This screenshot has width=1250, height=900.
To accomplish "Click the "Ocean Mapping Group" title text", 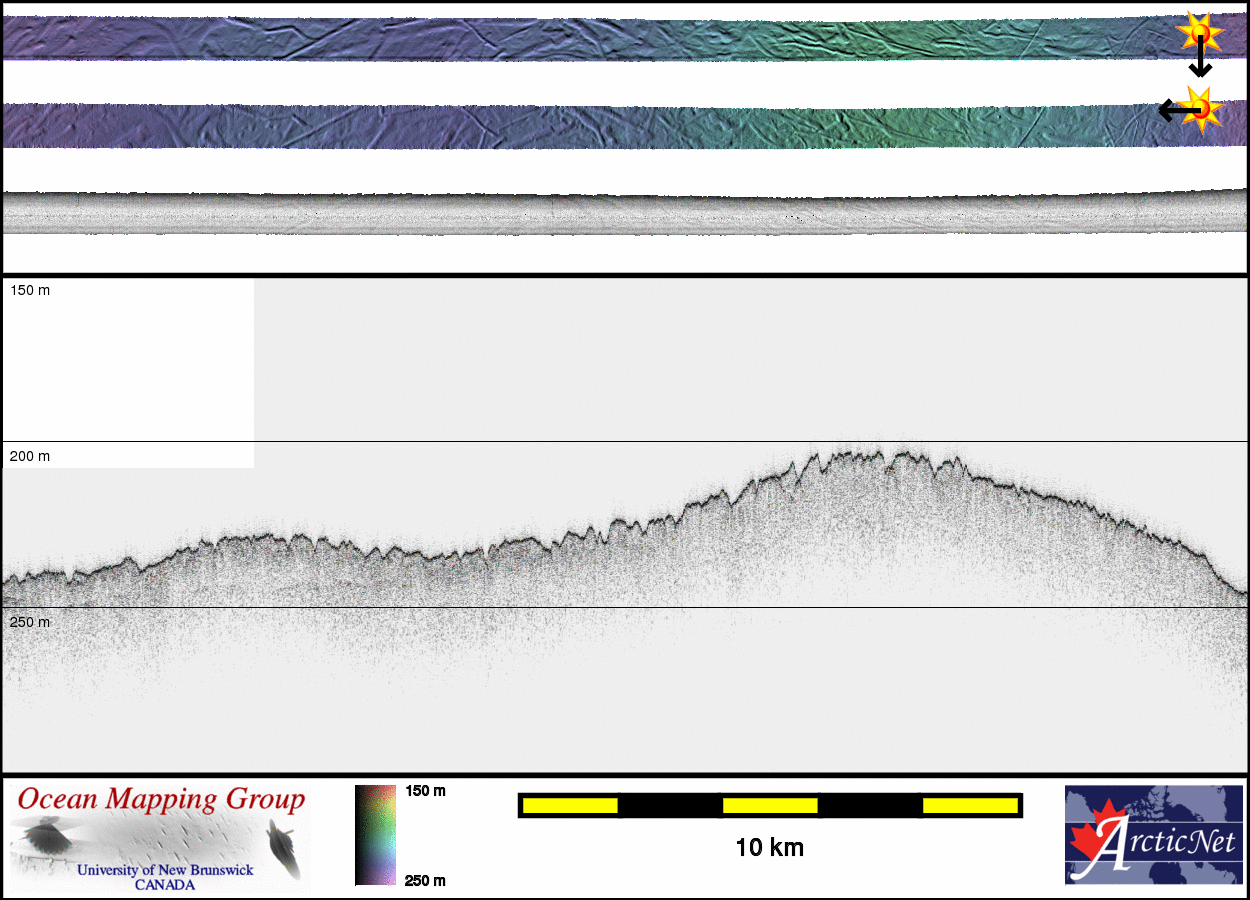I will tap(161, 800).
